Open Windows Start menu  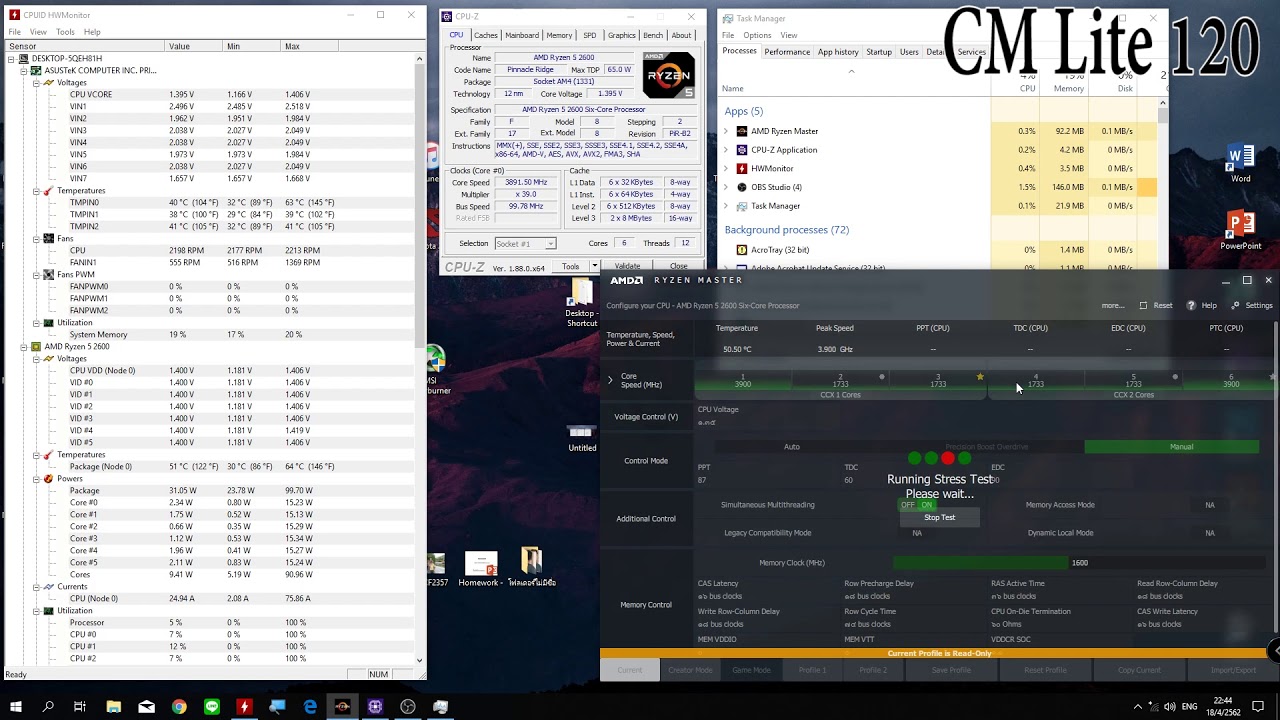(16, 707)
